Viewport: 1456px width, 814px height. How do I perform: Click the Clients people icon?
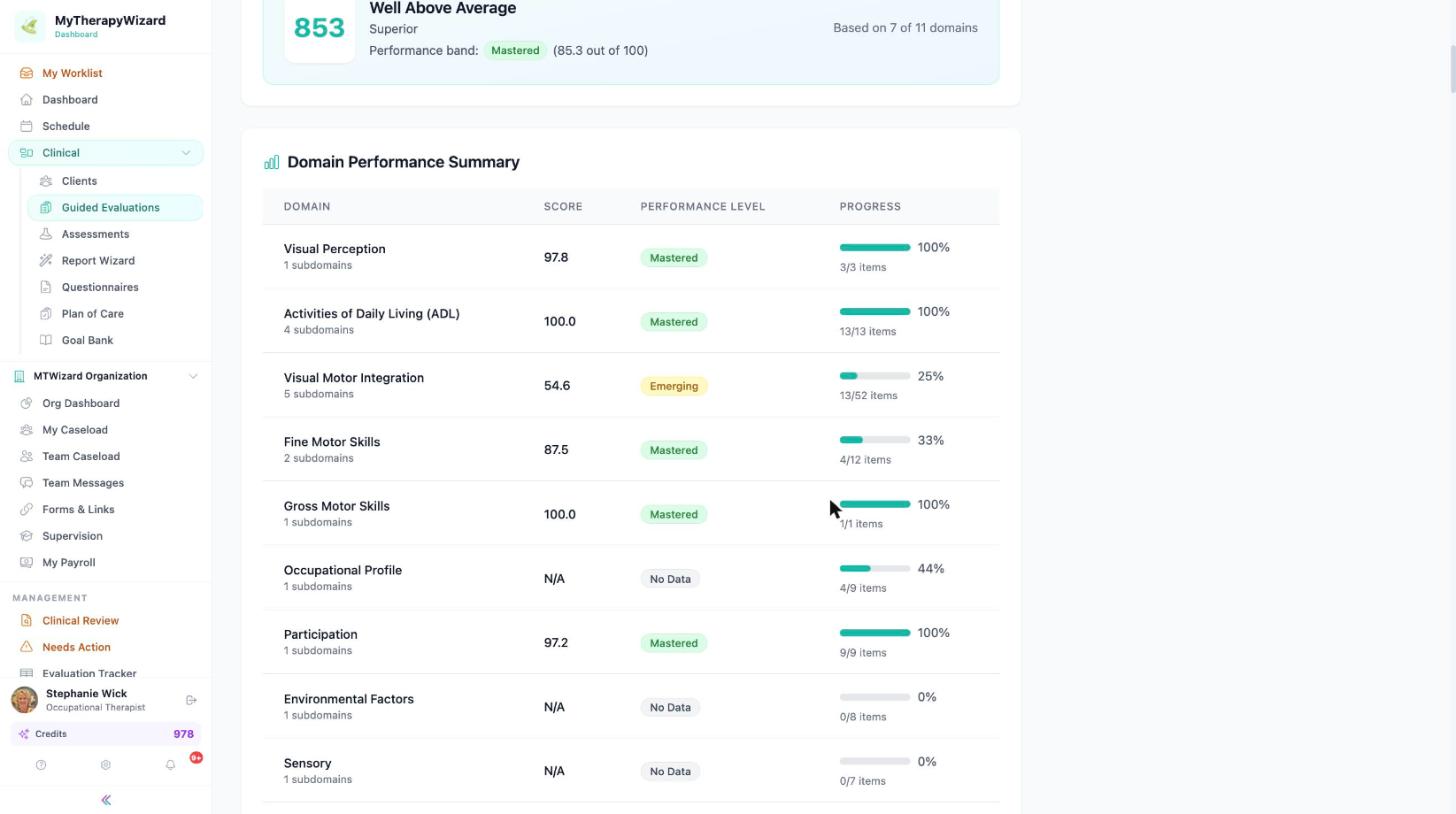(x=46, y=181)
